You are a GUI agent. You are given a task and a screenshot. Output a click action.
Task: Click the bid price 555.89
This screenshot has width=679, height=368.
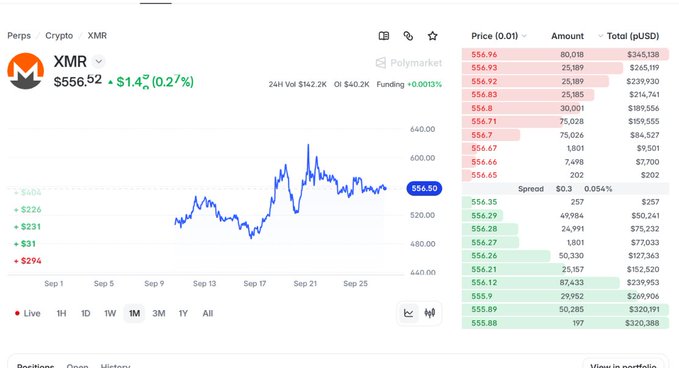[484, 310]
